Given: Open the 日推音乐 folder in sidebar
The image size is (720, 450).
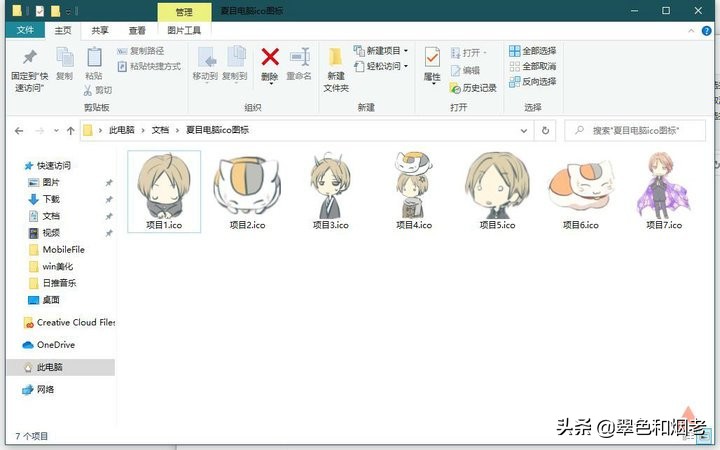Looking at the screenshot, I should coord(52,283).
